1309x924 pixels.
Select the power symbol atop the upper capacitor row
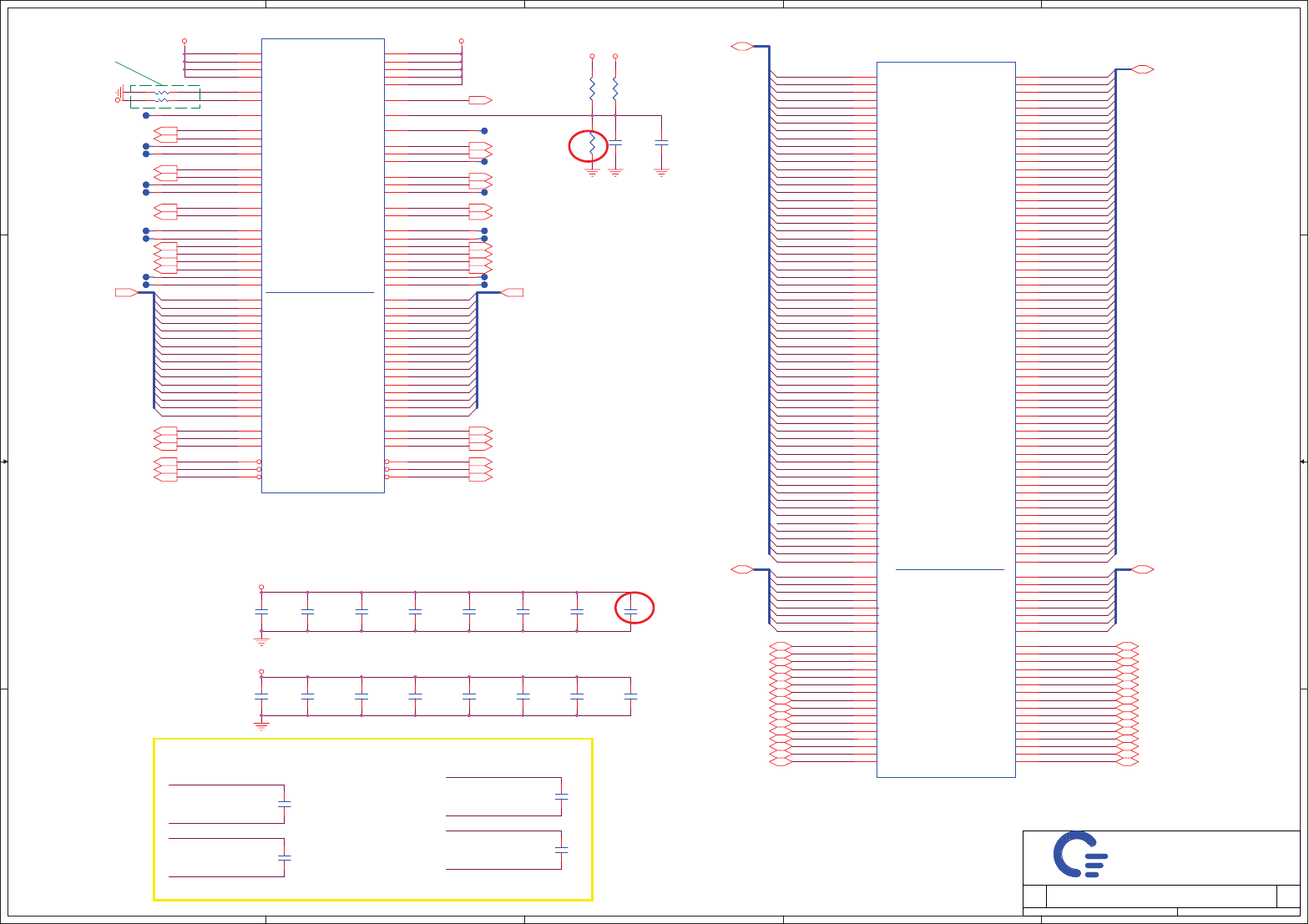[x=261, y=588]
